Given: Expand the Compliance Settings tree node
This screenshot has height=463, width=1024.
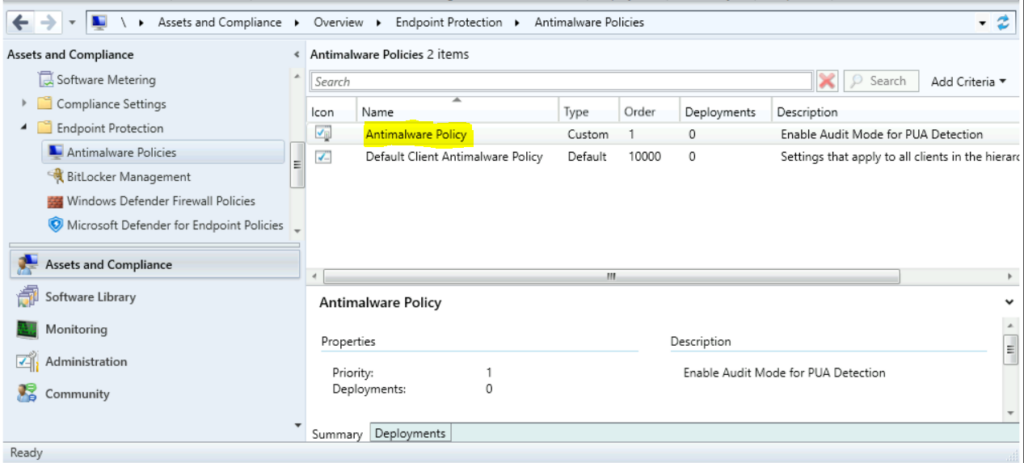Looking at the screenshot, I should (24, 103).
